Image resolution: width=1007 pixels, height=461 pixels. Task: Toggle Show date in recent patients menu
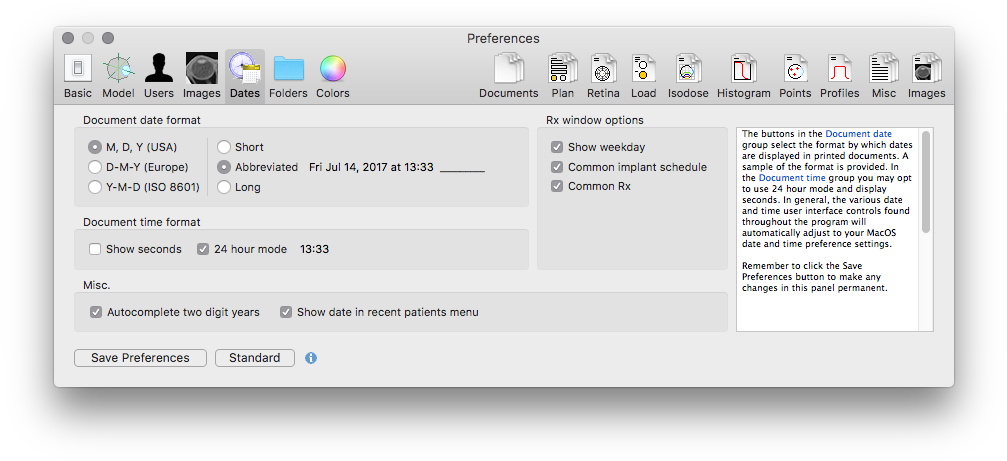tap(379, 312)
